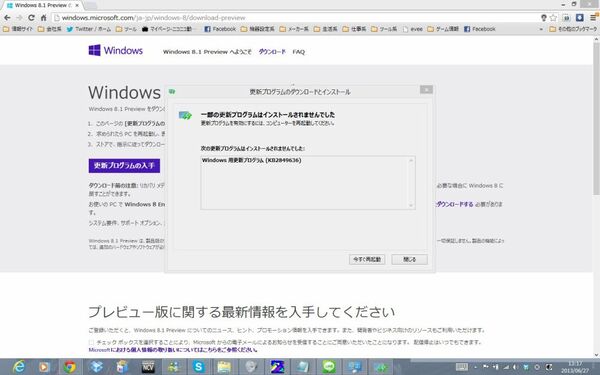
Task: Open the Windows Update installer taskbar icon
Action: click(x=380, y=367)
